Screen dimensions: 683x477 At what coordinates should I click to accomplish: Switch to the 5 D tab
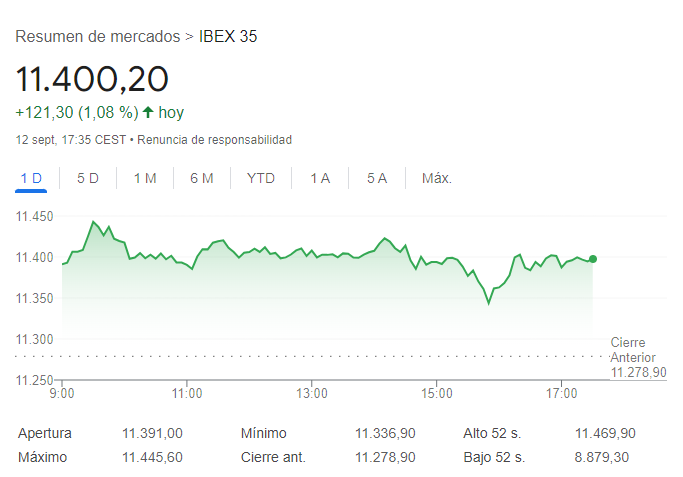88,178
